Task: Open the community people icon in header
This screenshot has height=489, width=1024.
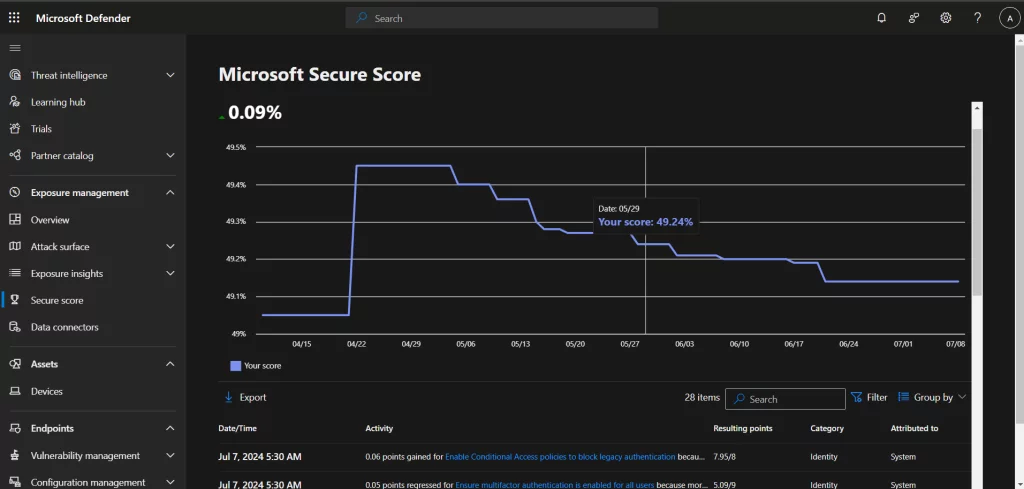Action: click(x=913, y=18)
